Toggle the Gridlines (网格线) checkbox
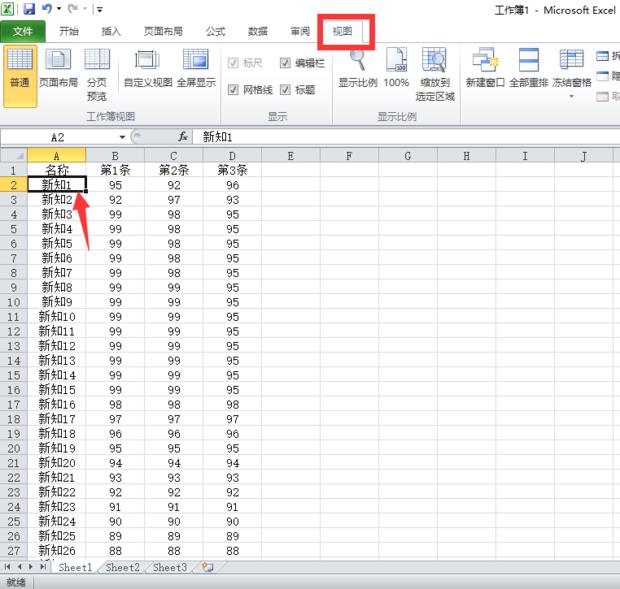 point(233,90)
